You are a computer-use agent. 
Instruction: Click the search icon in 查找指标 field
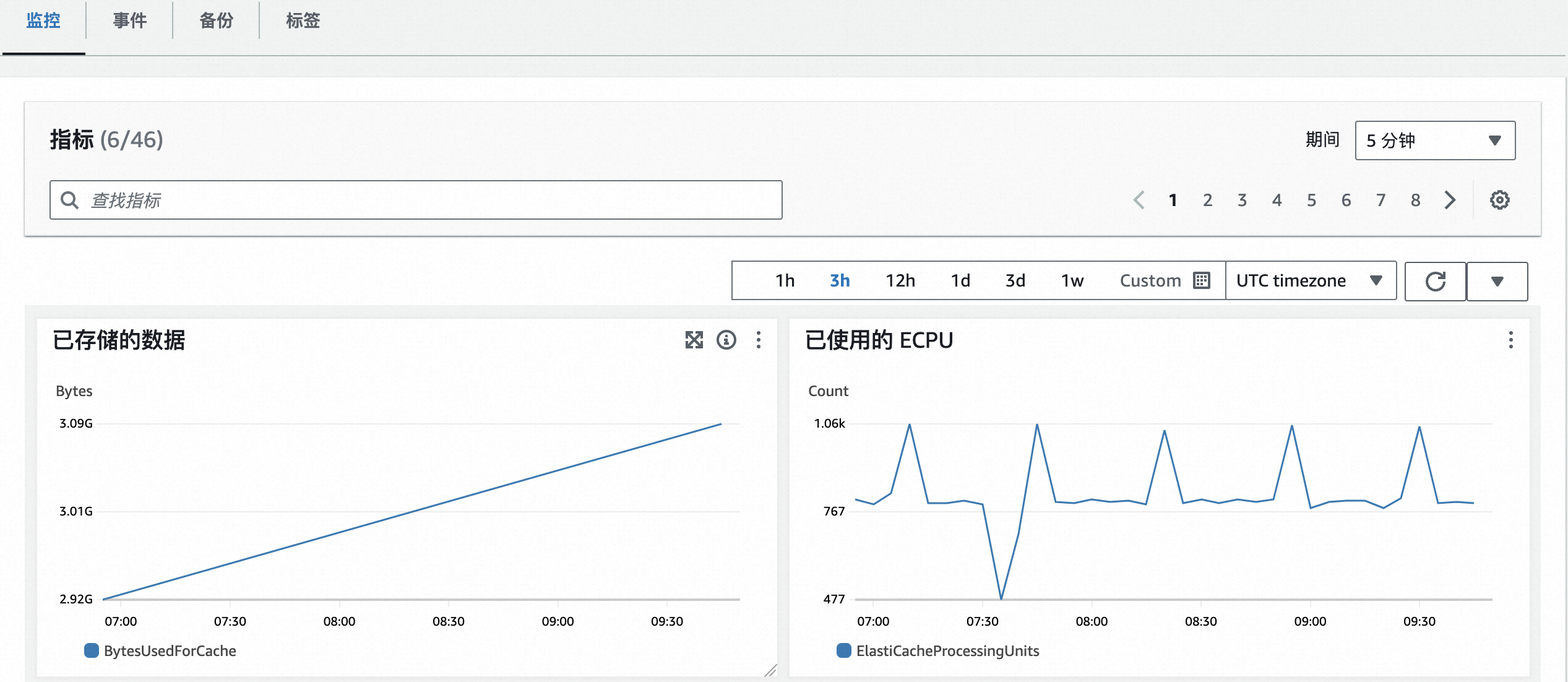click(70, 200)
